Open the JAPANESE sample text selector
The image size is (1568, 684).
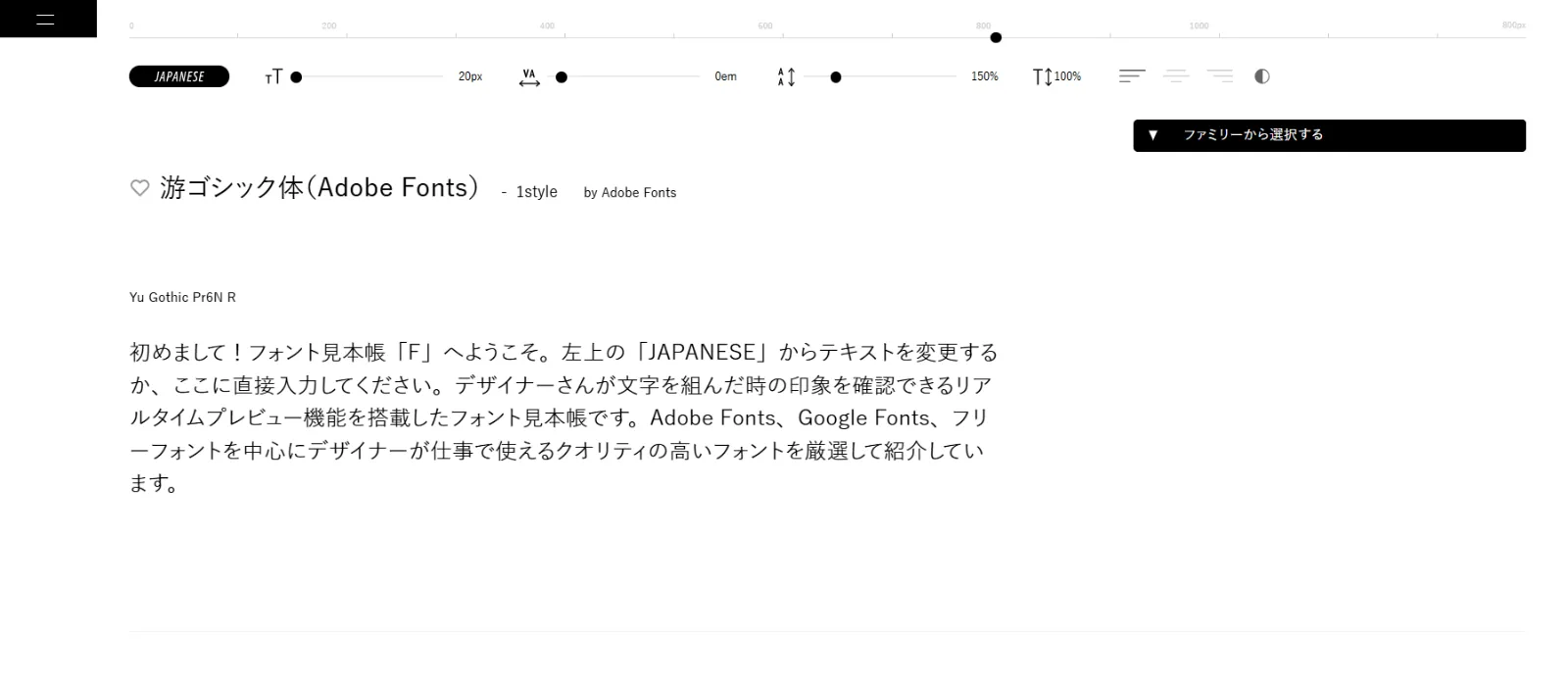point(179,76)
